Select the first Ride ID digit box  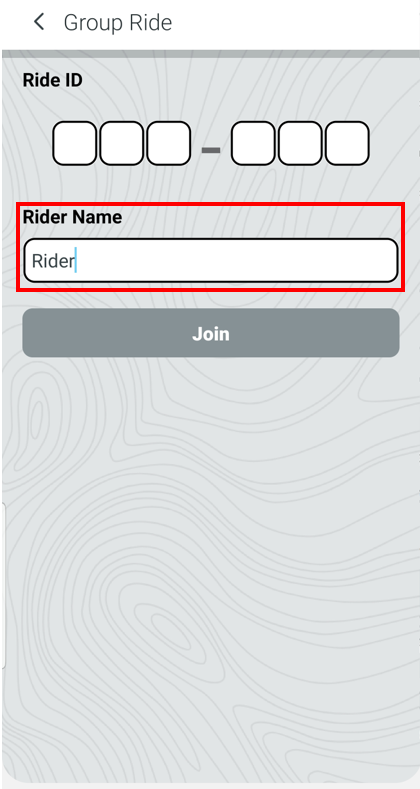(x=74, y=143)
